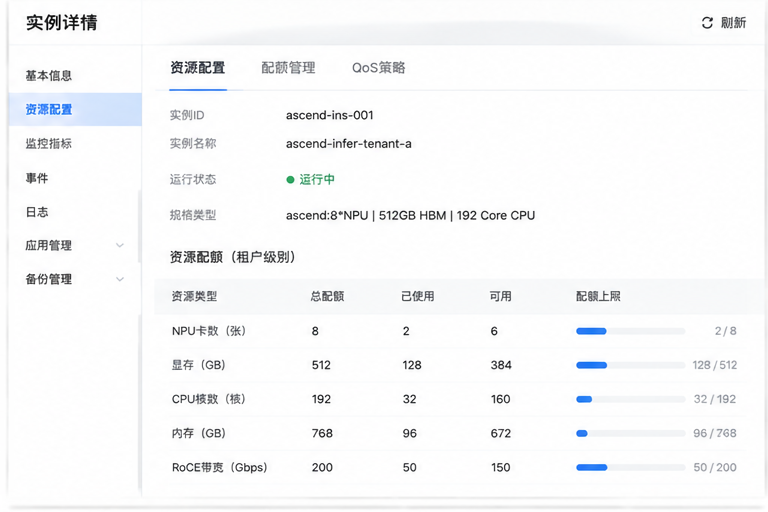768x512 pixels.
Task: Select the RoCE带宽（Gbps）row label
Action: pyautogui.click(x=219, y=467)
